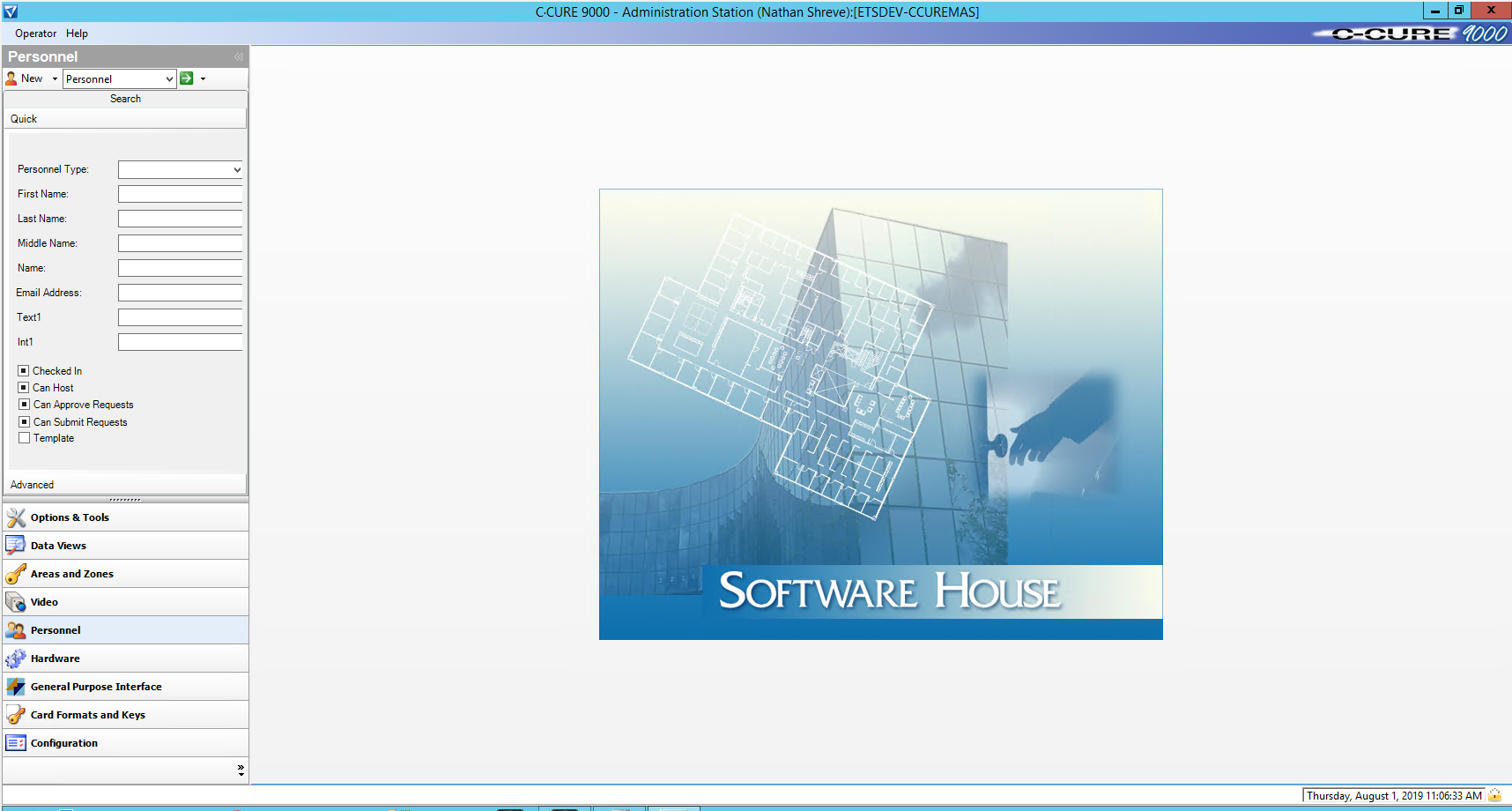Image resolution: width=1512 pixels, height=811 pixels.
Task: Open the New button dropdown arrow
Action: pyautogui.click(x=55, y=78)
